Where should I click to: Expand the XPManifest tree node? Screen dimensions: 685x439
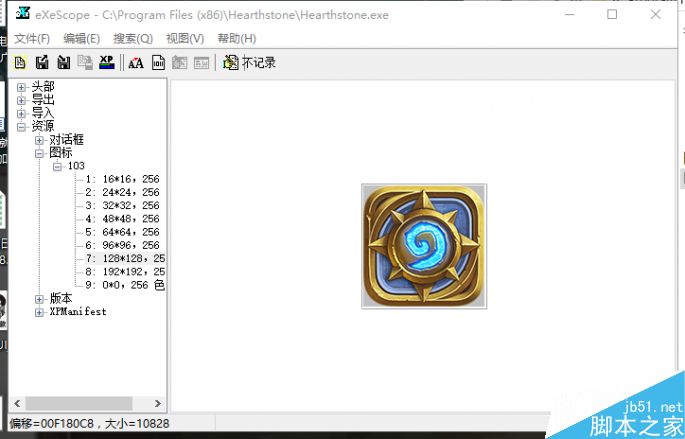[39, 312]
